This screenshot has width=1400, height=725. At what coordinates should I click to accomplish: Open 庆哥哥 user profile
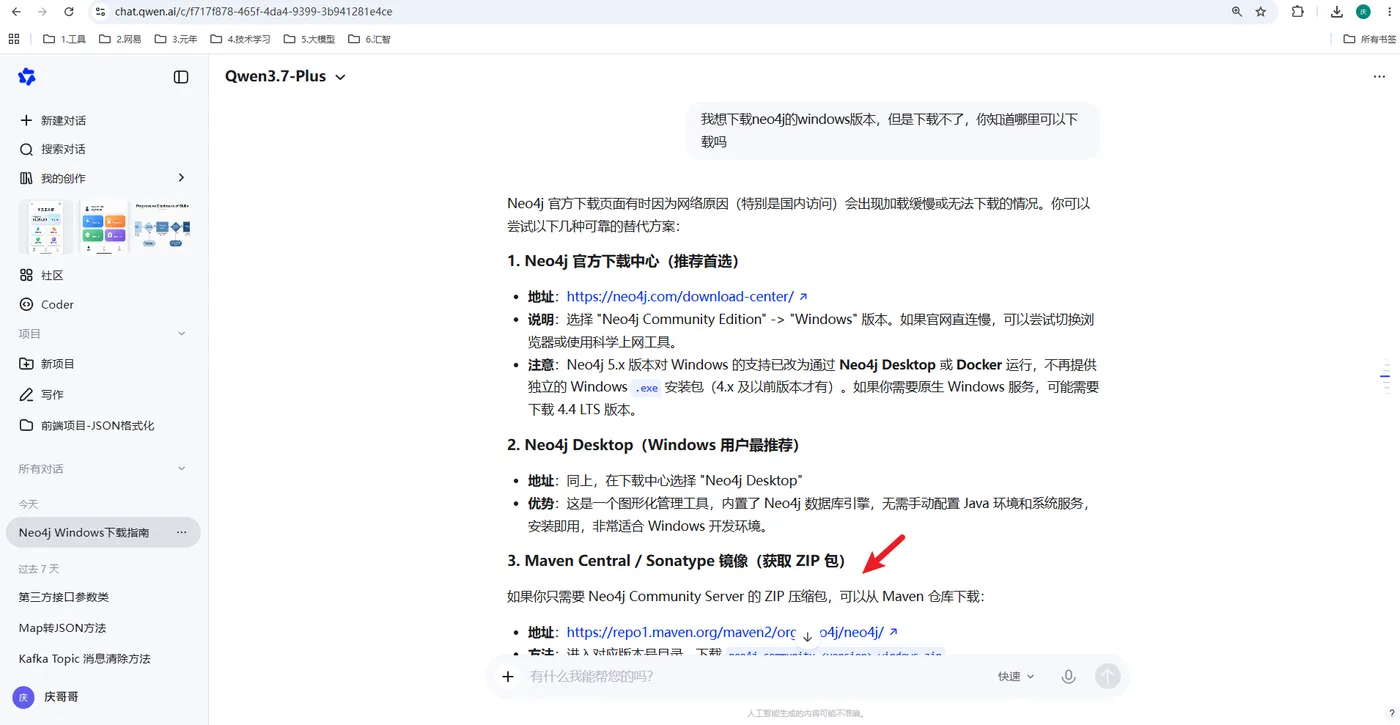click(x=45, y=697)
